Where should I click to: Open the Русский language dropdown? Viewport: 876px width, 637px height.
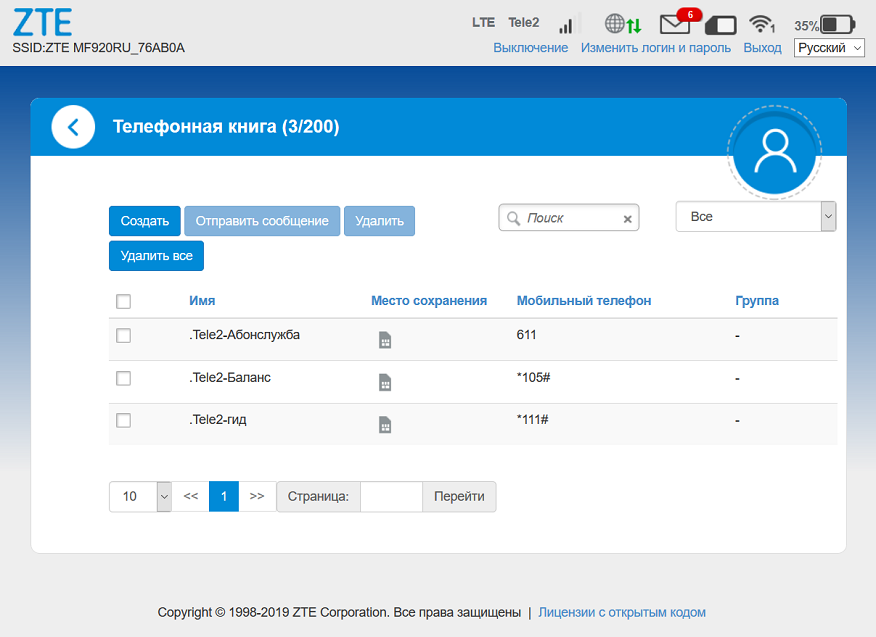[829, 48]
